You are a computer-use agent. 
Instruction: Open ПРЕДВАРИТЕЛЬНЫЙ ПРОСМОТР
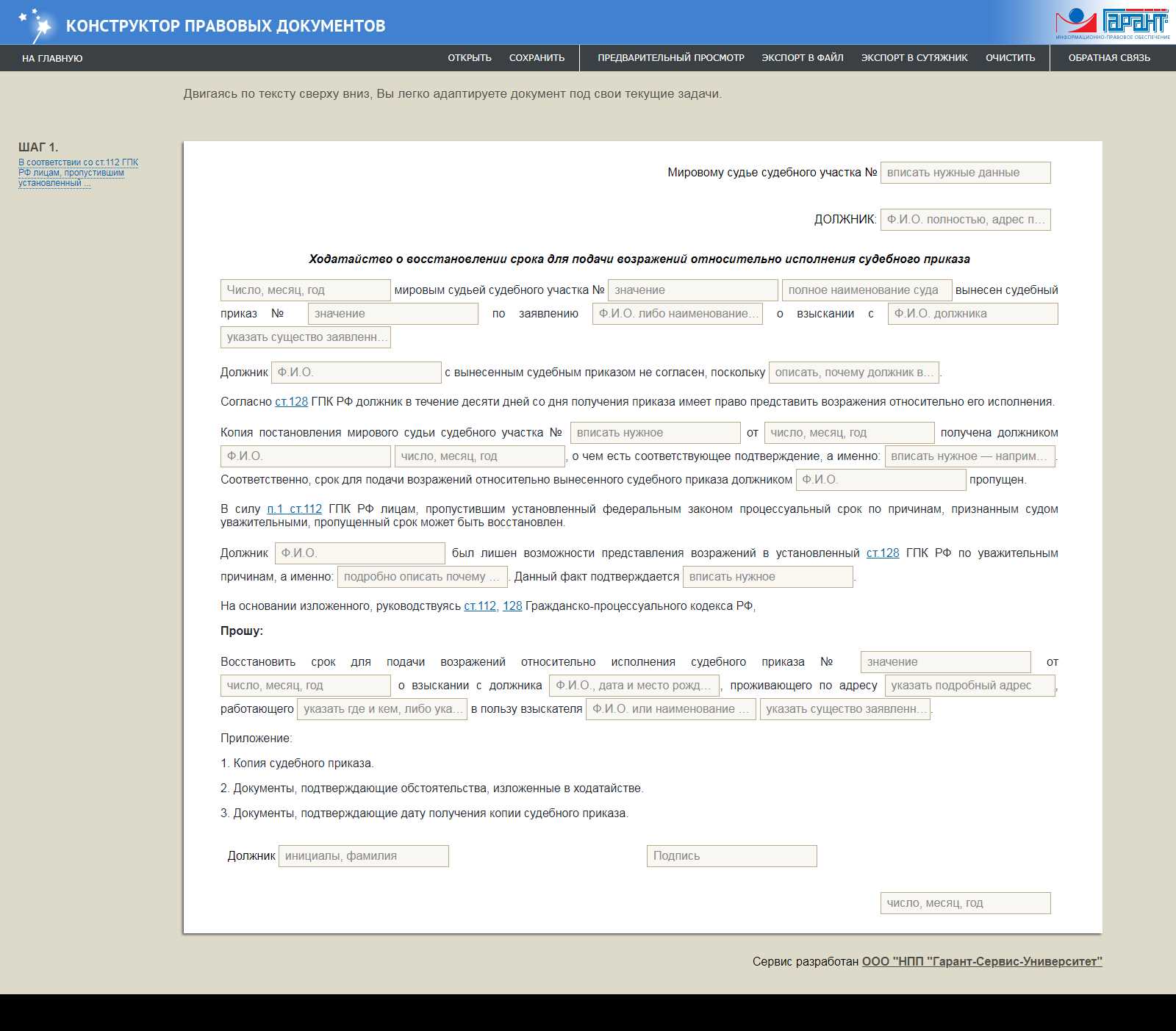click(x=671, y=57)
